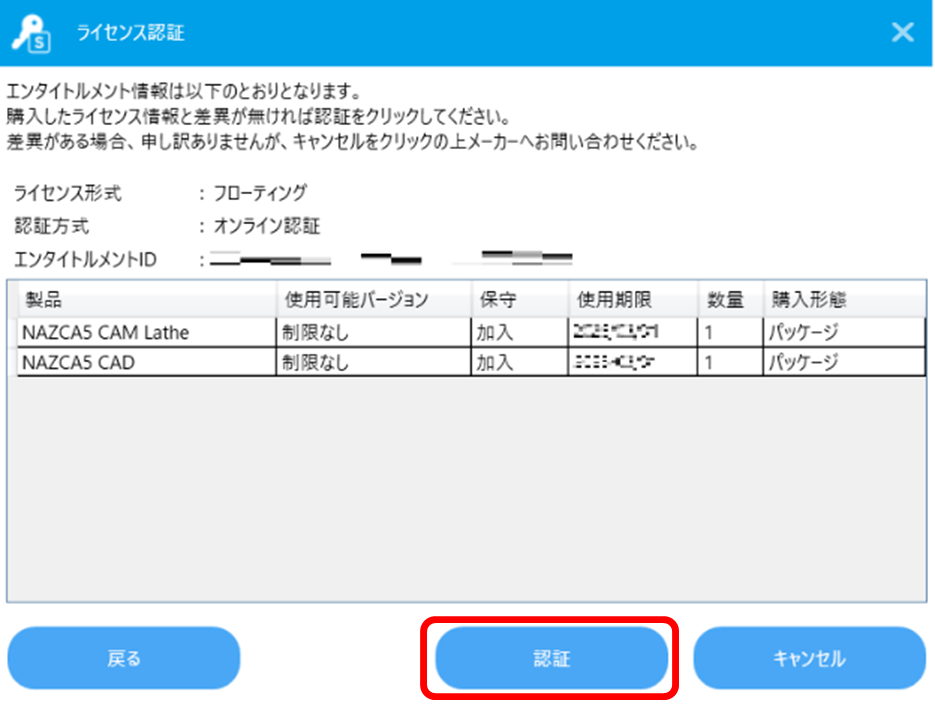This screenshot has width=935, height=707.
Task: Click パッケージ in the NAZCA5 CAM Lathe row
Action: point(803,333)
